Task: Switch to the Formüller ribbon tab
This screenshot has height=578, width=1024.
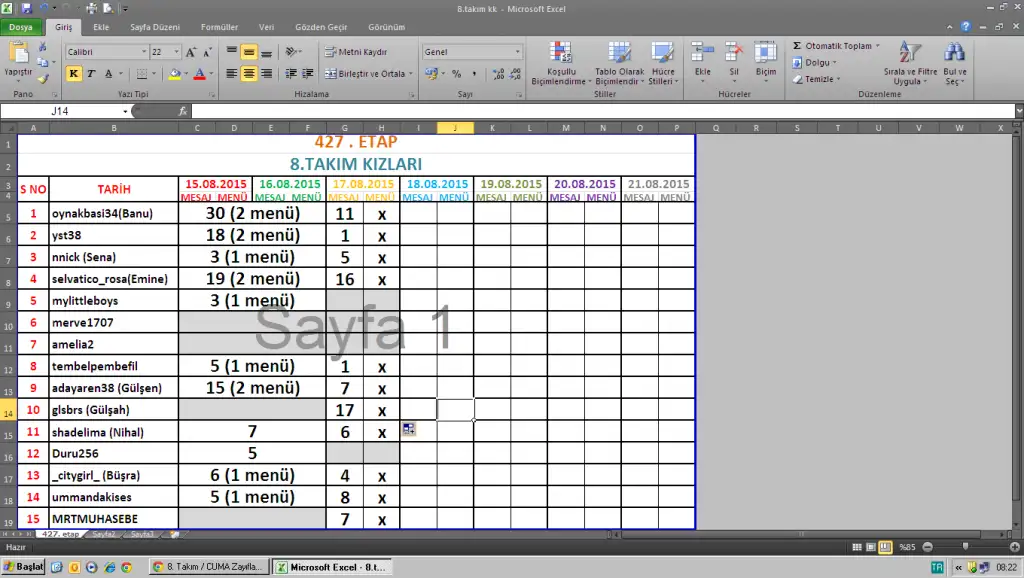Action: point(219,27)
